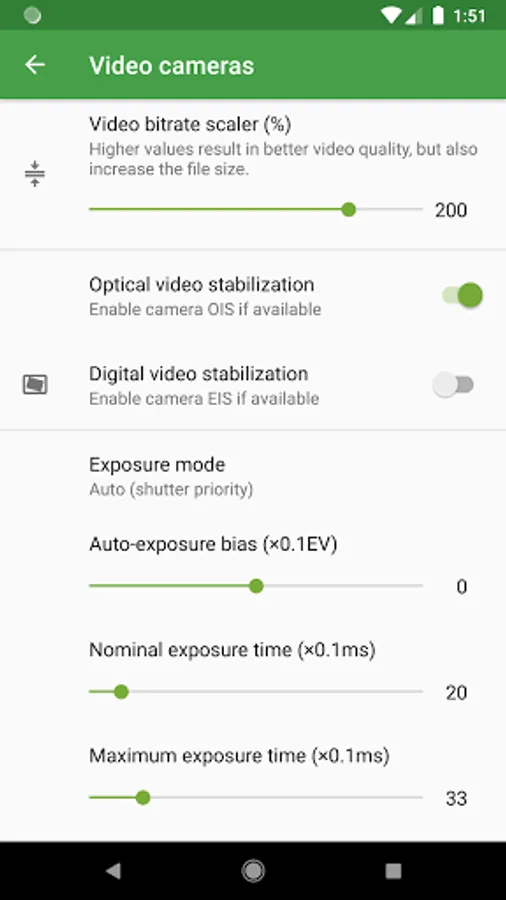Tap the Optical video stabilization label
This screenshot has height=900, width=506.
click(x=201, y=285)
